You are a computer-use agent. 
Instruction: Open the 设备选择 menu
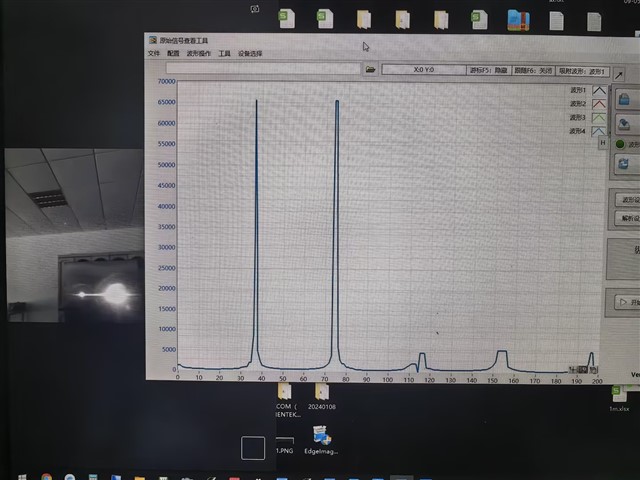(250, 53)
